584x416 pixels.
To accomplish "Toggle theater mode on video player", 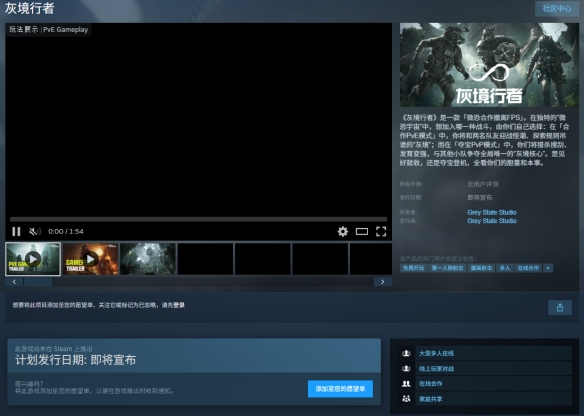I will (x=362, y=232).
